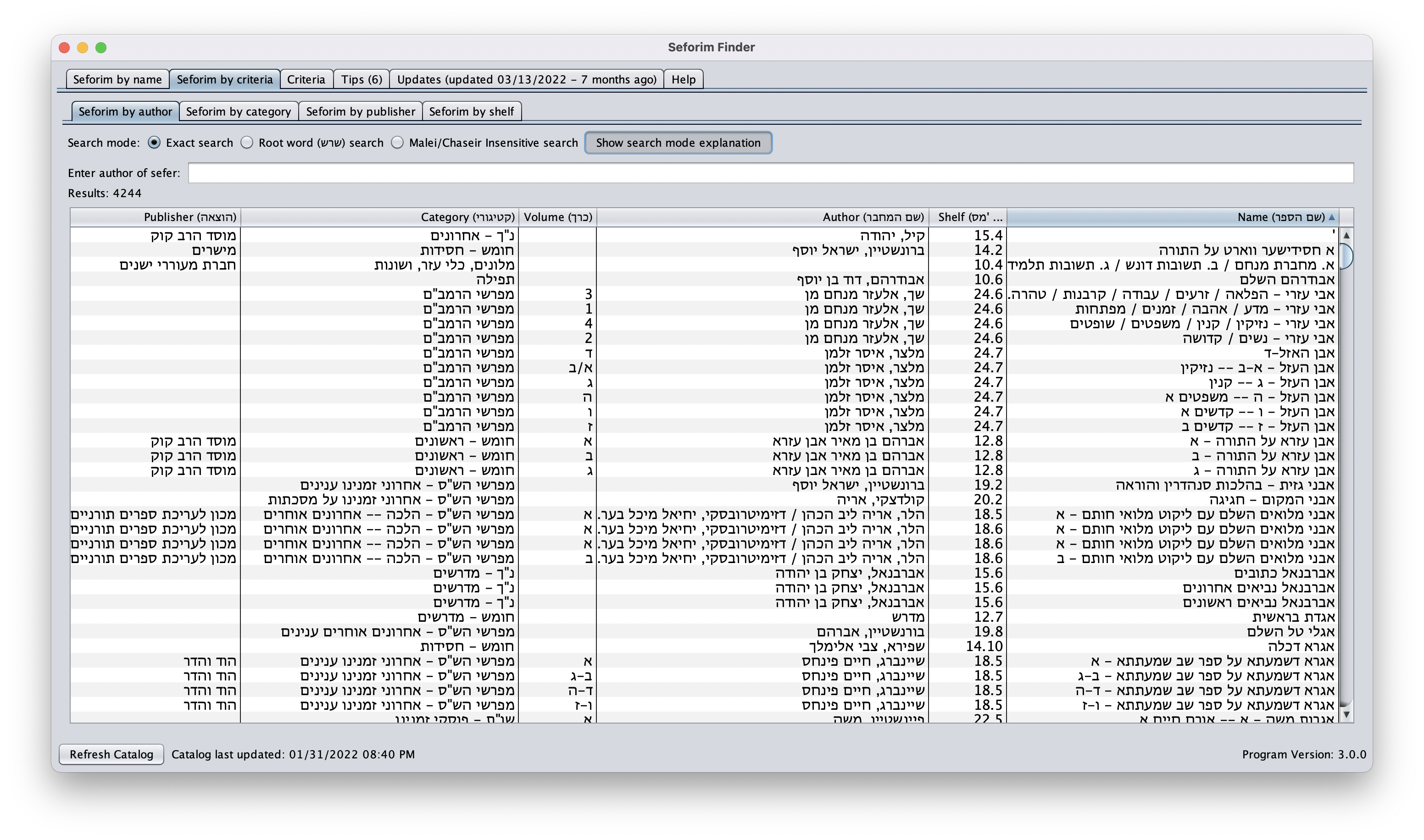This screenshot has width=1424, height=840.
Task: Click author שפירא, צבי אלימלך cell
Action: (866, 647)
